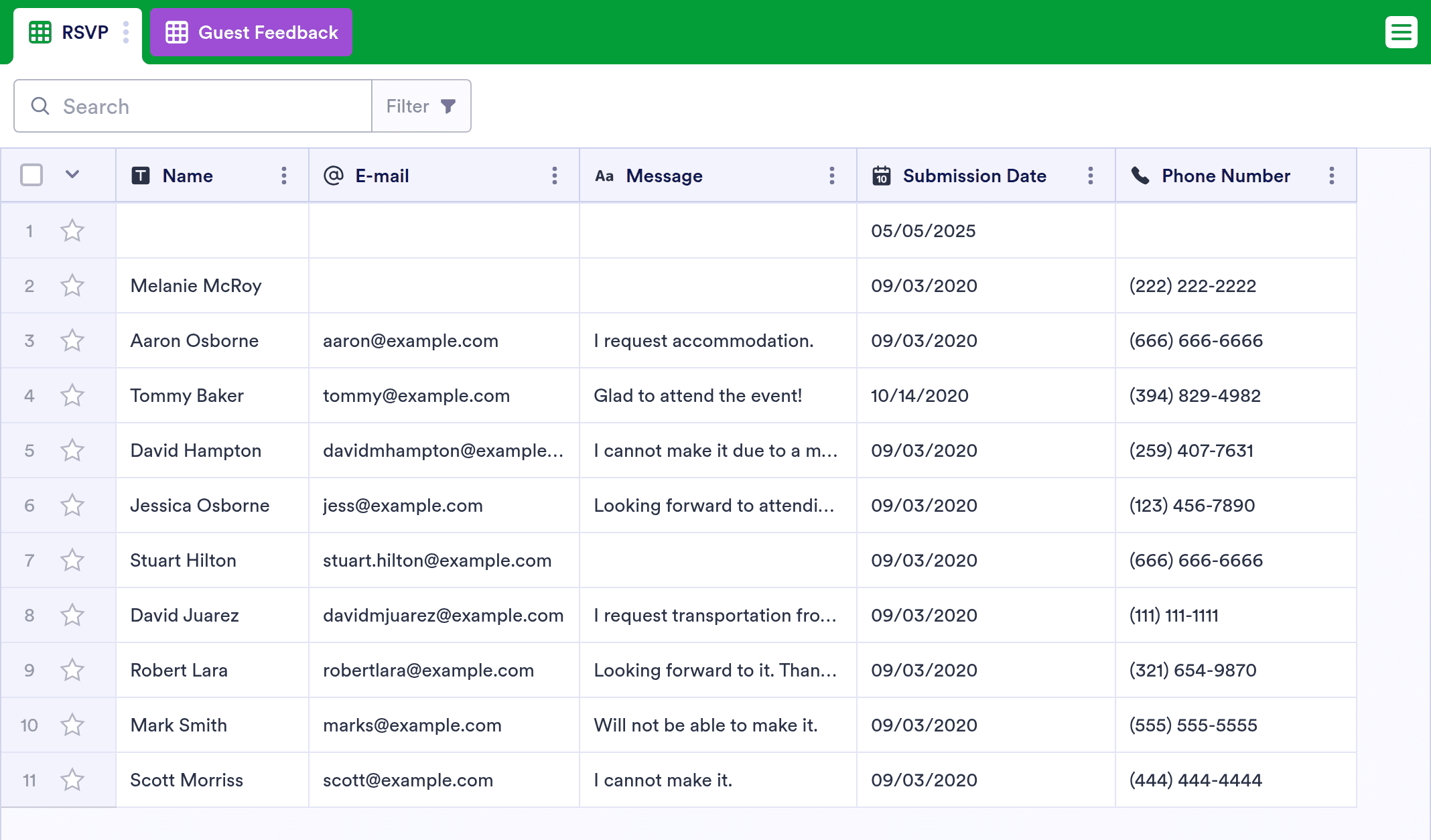Open the E-mail column three-dot menu
The image size is (1431, 840).
point(554,176)
